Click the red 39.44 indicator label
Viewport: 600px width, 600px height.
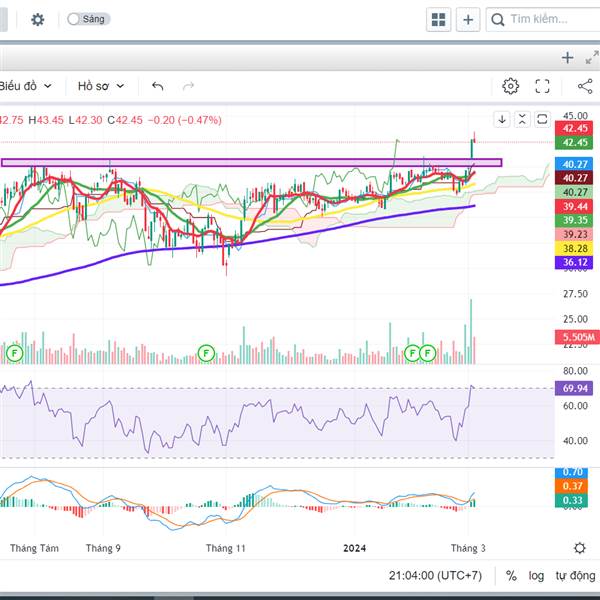pyautogui.click(x=574, y=207)
